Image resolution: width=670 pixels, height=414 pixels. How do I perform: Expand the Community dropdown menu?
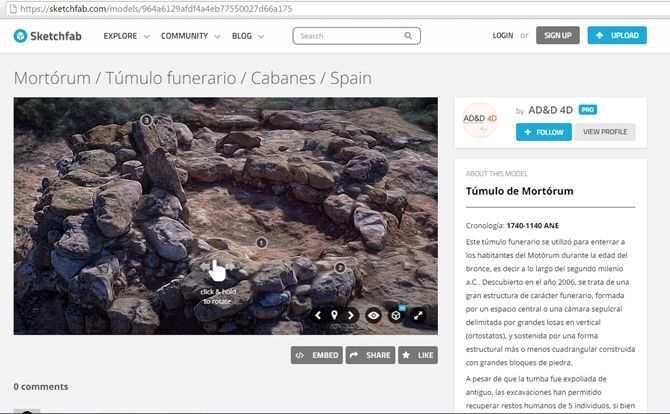[x=190, y=36]
